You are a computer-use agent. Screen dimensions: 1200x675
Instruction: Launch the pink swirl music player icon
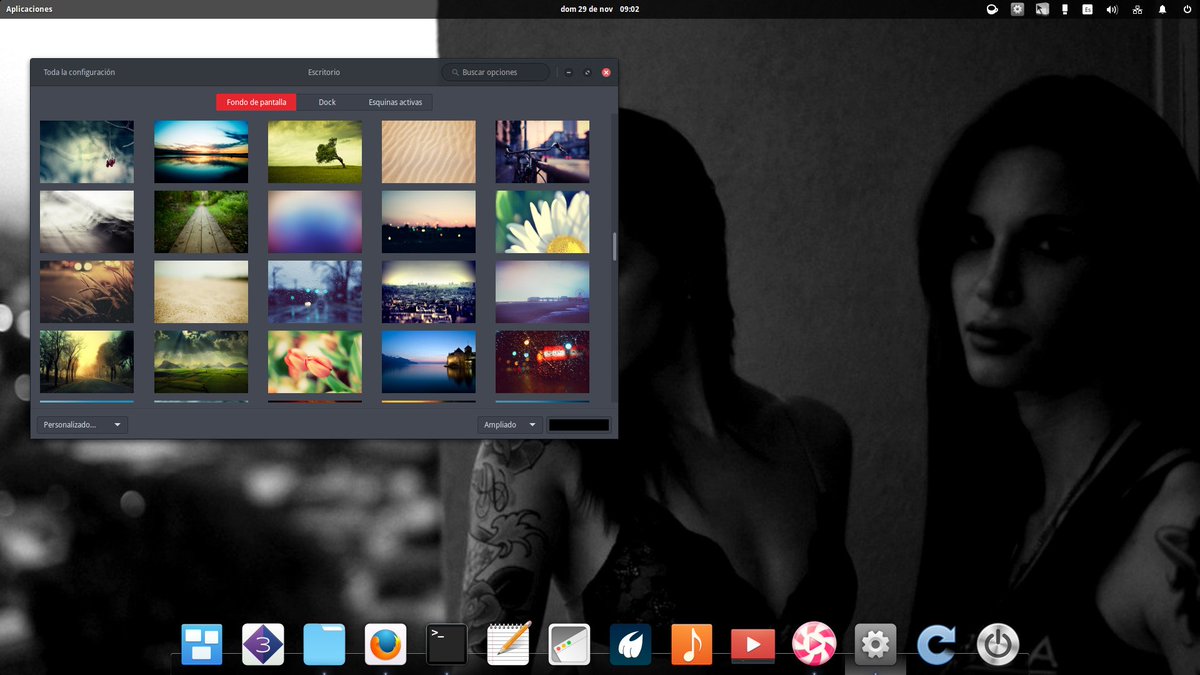(814, 644)
